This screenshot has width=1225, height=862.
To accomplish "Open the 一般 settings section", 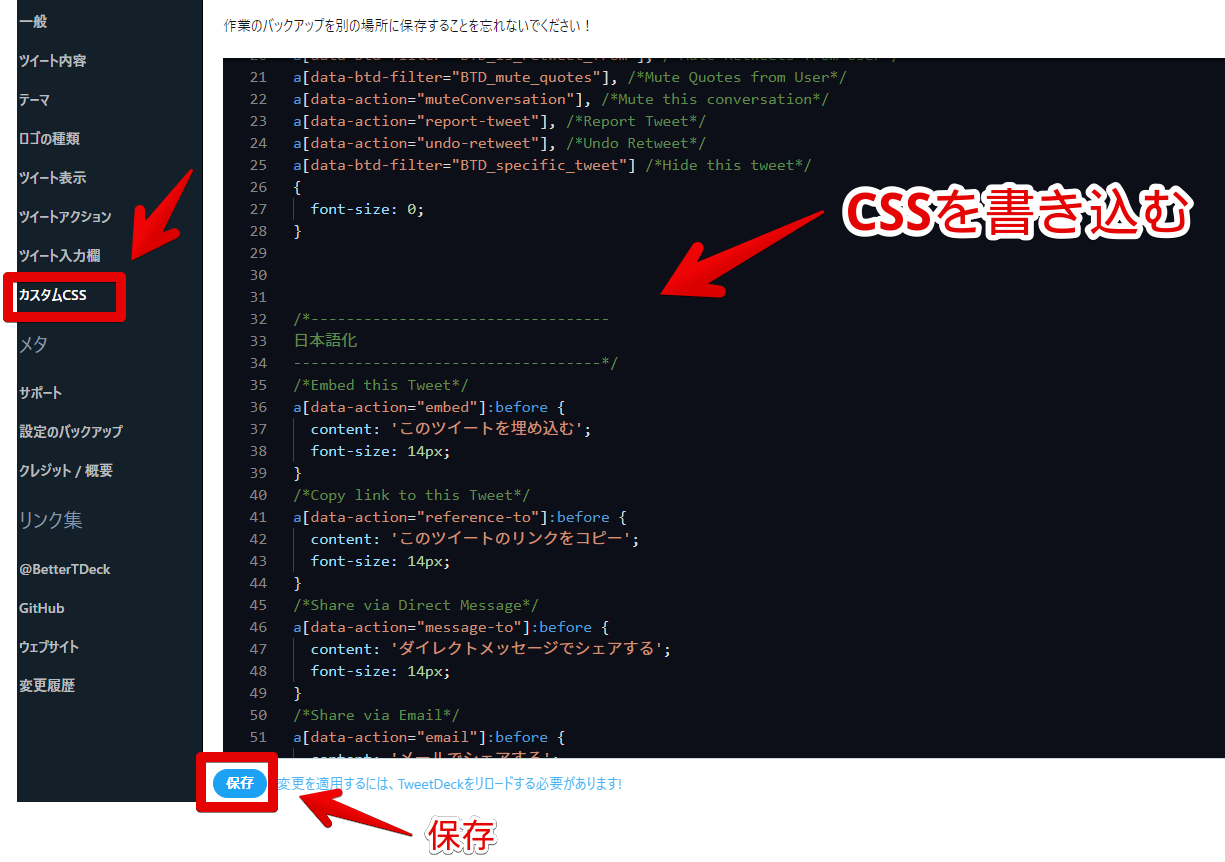I will [x=33, y=21].
